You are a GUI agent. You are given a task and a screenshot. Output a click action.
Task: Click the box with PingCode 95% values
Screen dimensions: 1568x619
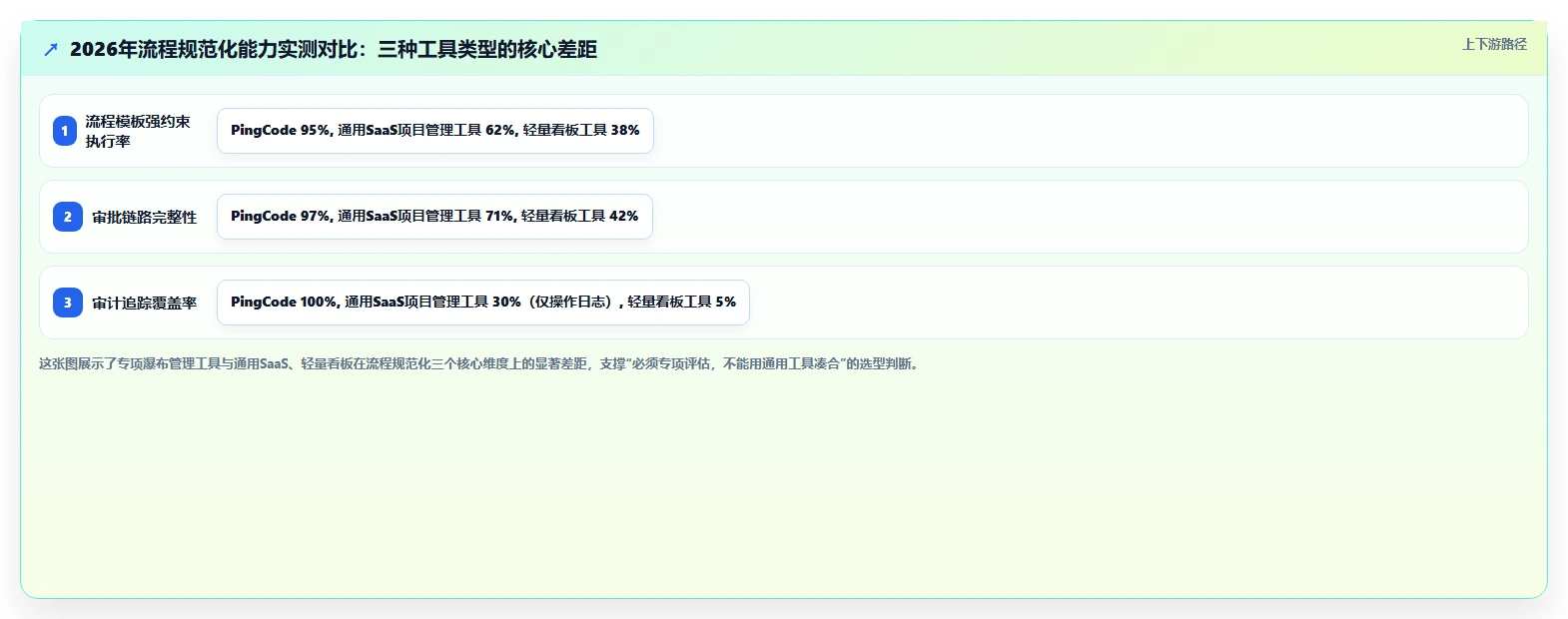tap(435, 131)
